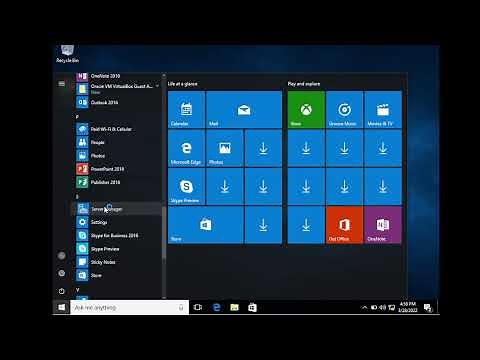Viewport: 480px width, 360px height.
Task: Open the taskbar clock and date
Action: pos(408,307)
